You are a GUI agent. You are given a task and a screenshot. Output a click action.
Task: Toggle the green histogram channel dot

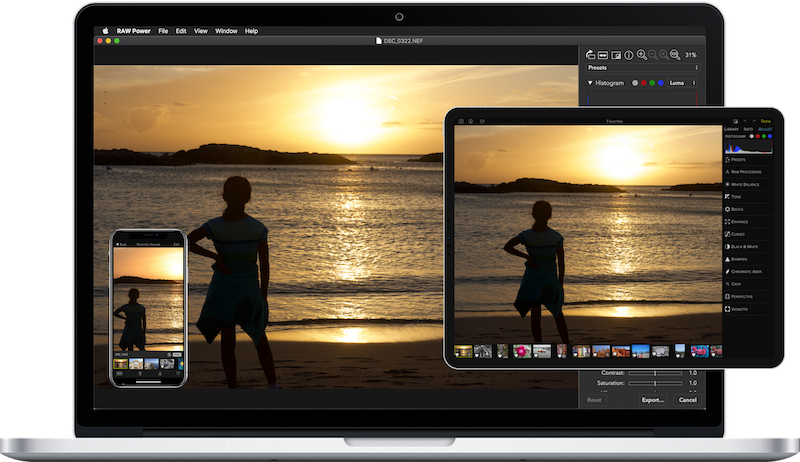(x=654, y=83)
